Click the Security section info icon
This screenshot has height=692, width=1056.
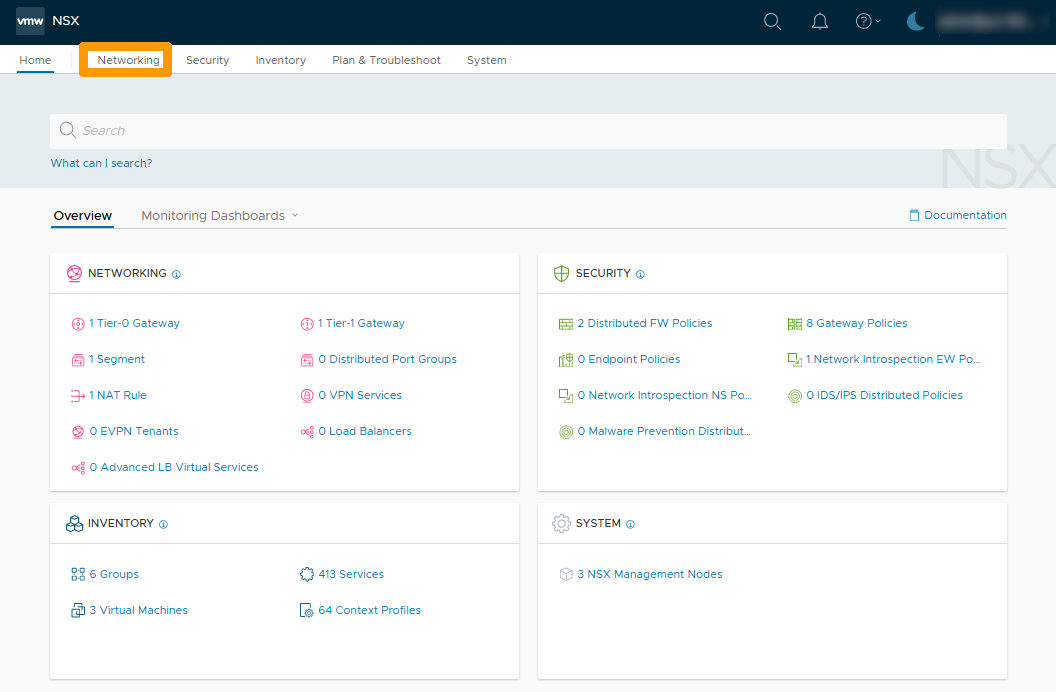(641, 274)
